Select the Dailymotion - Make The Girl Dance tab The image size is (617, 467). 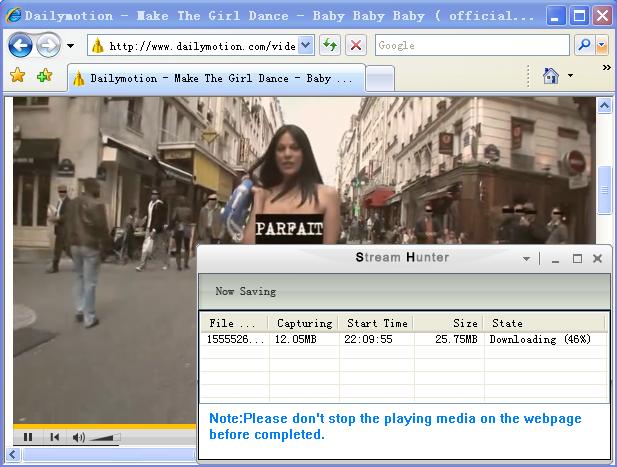[216, 78]
